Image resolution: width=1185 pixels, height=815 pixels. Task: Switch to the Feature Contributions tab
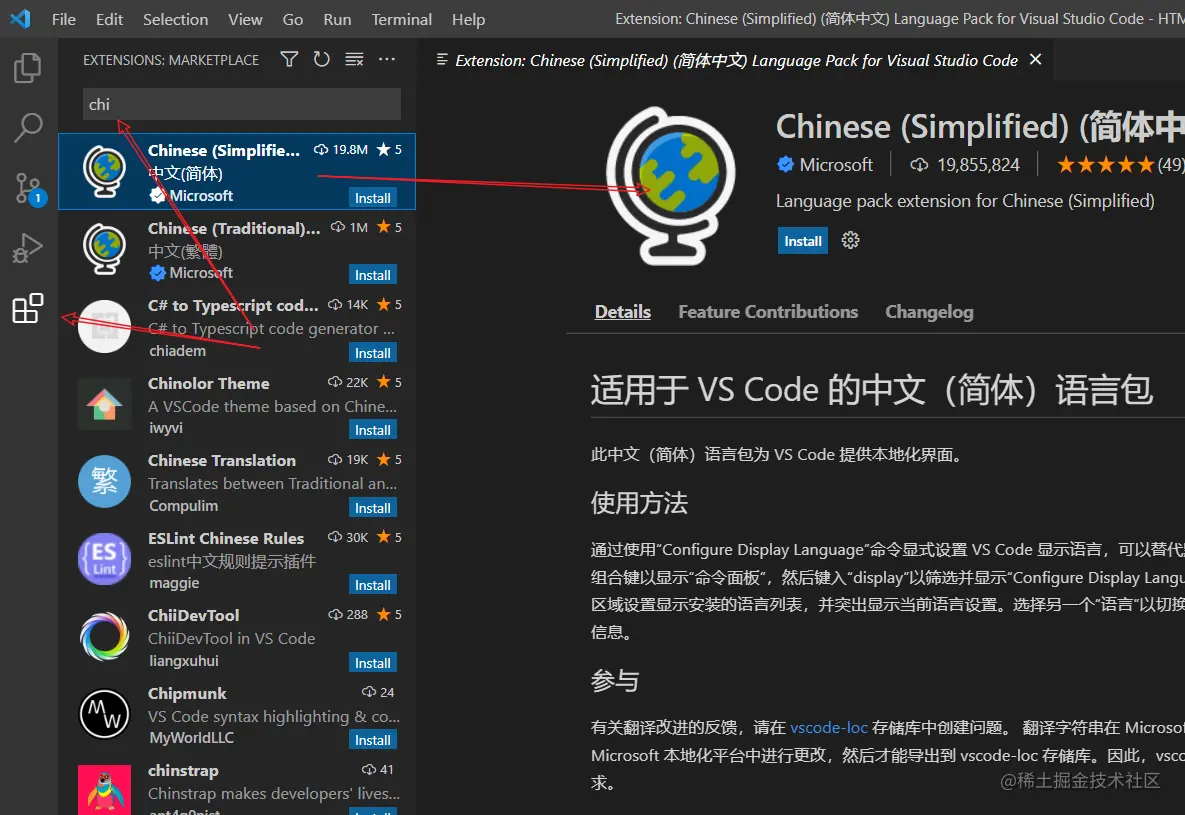pyautogui.click(x=768, y=311)
